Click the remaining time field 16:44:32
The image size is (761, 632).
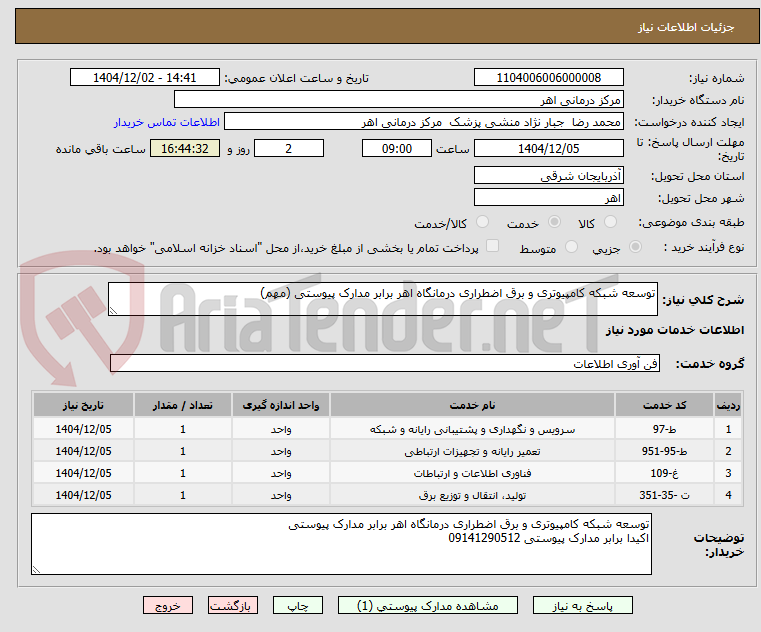[x=184, y=149]
